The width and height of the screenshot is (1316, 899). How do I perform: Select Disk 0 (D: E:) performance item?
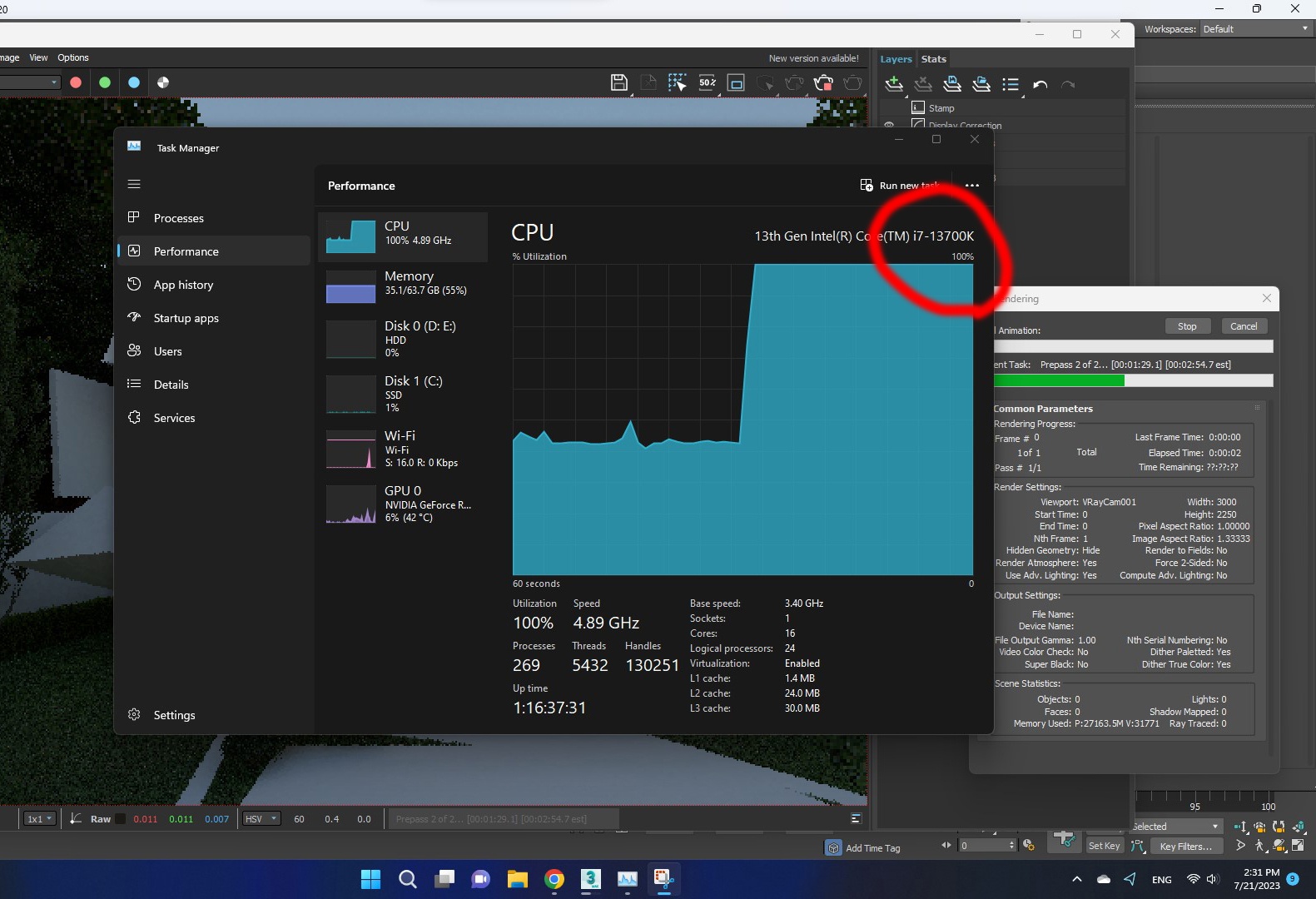(x=403, y=340)
